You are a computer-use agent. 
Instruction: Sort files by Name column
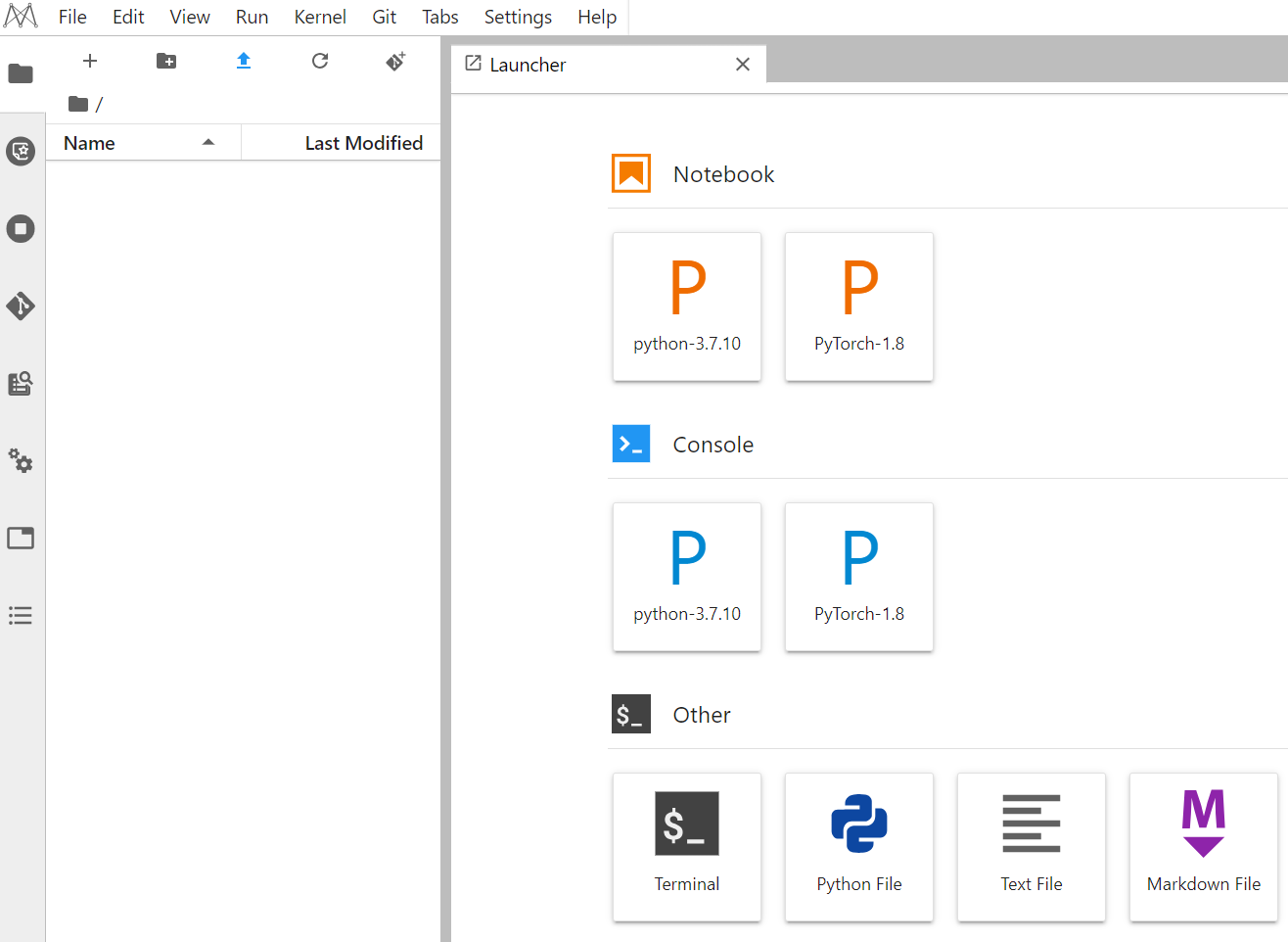[143, 143]
